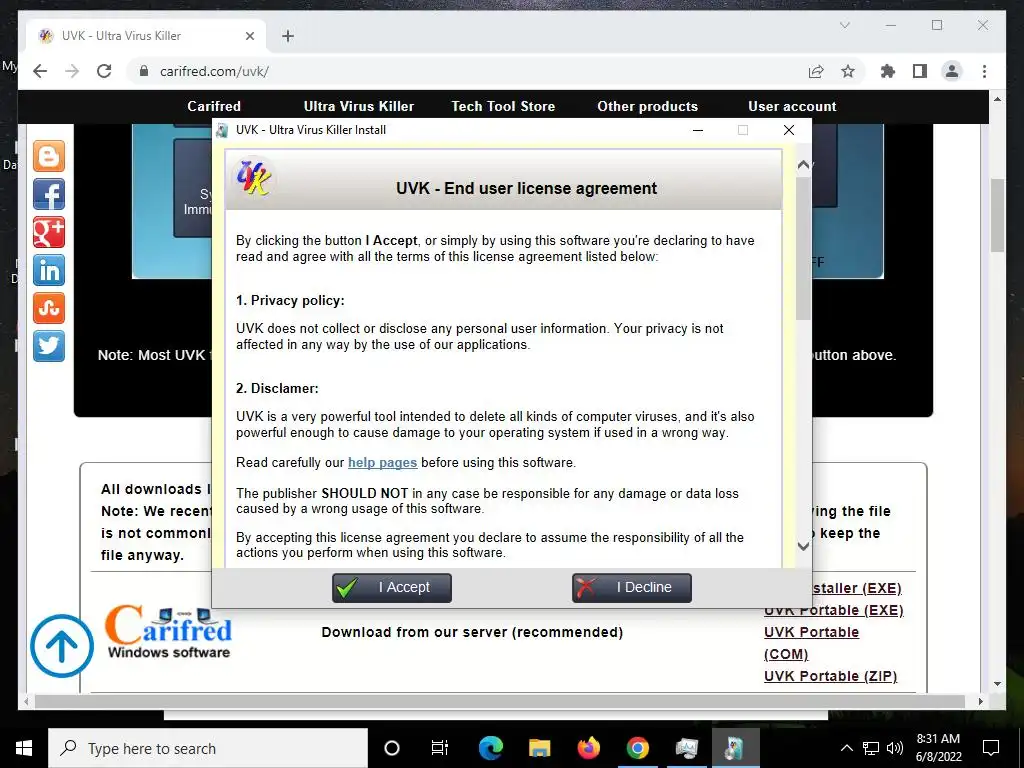The height and width of the screenshot is (768, 1024).
Task: Open the Chrome tab search chevron
Action: [x=844, y=25]
